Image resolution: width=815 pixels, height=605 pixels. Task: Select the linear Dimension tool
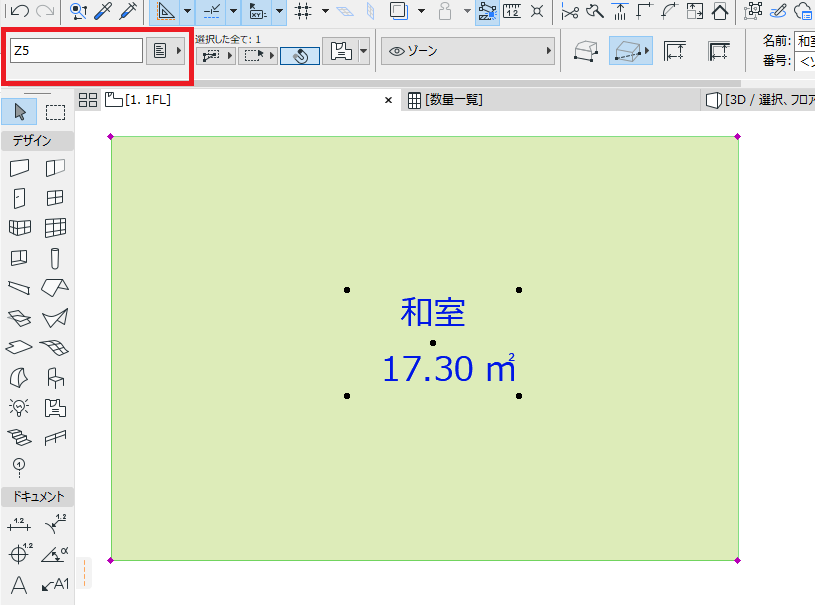click(19, 524)
